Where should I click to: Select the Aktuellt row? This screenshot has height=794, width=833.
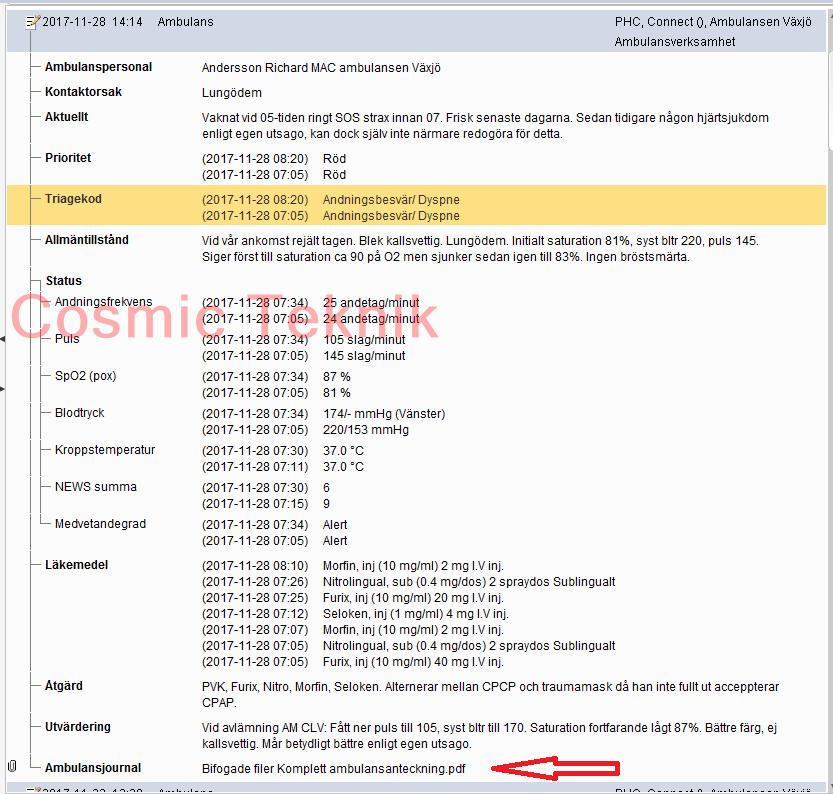416,125
